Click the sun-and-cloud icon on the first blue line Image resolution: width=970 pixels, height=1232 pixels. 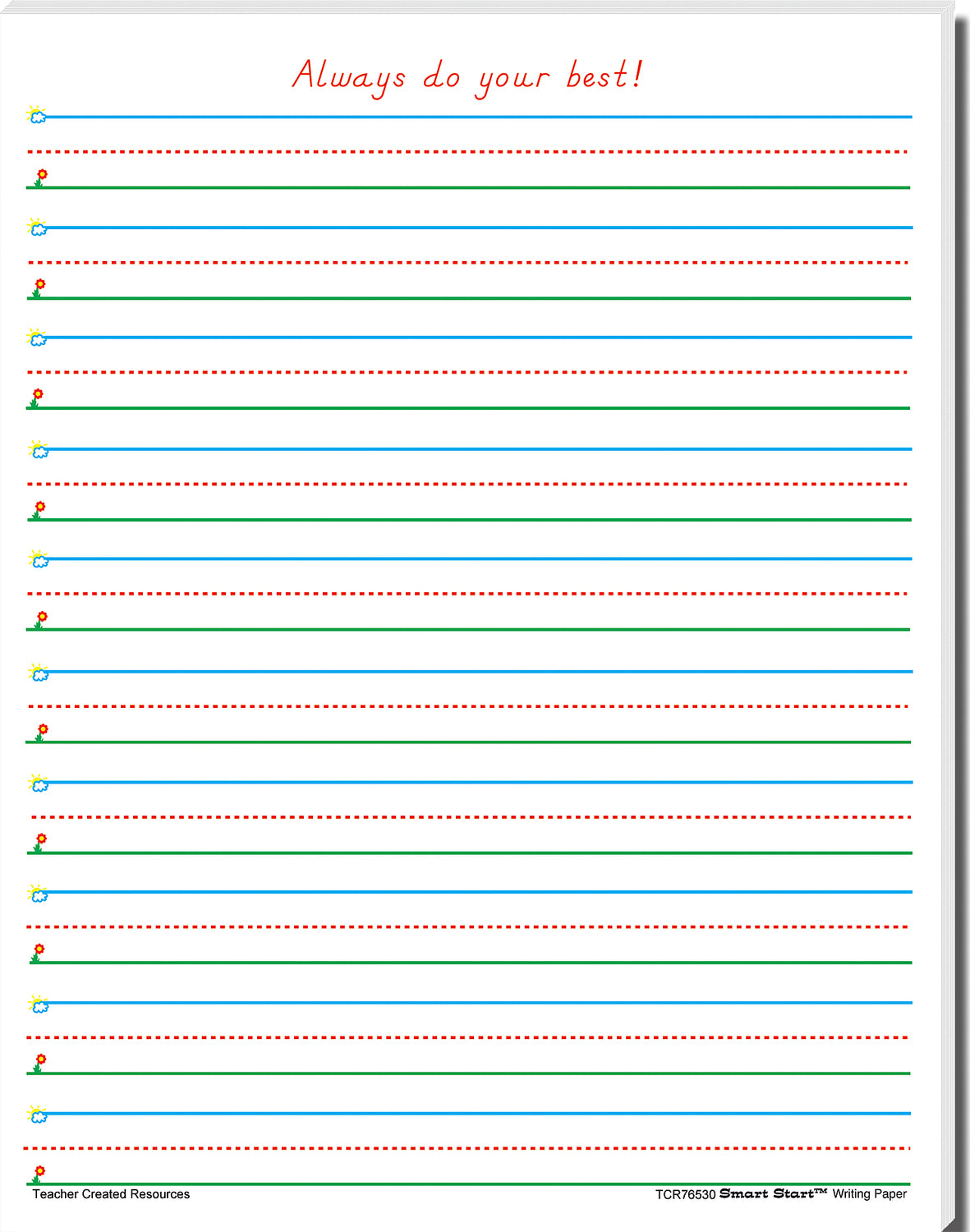[x=37, y=115]
